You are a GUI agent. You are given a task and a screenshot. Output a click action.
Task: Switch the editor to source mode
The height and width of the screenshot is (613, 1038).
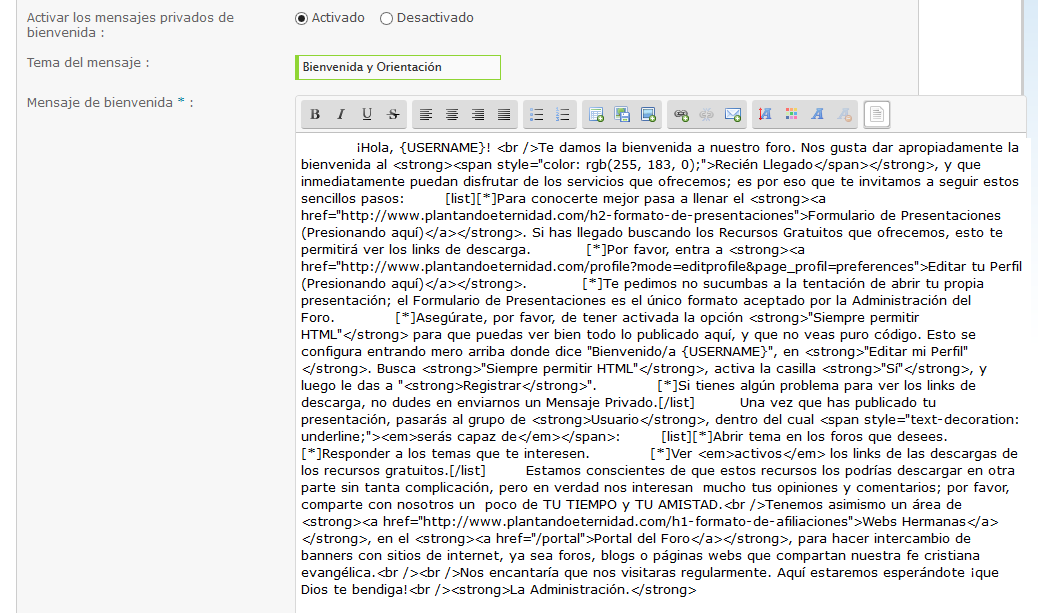click(x=877, y=115)
